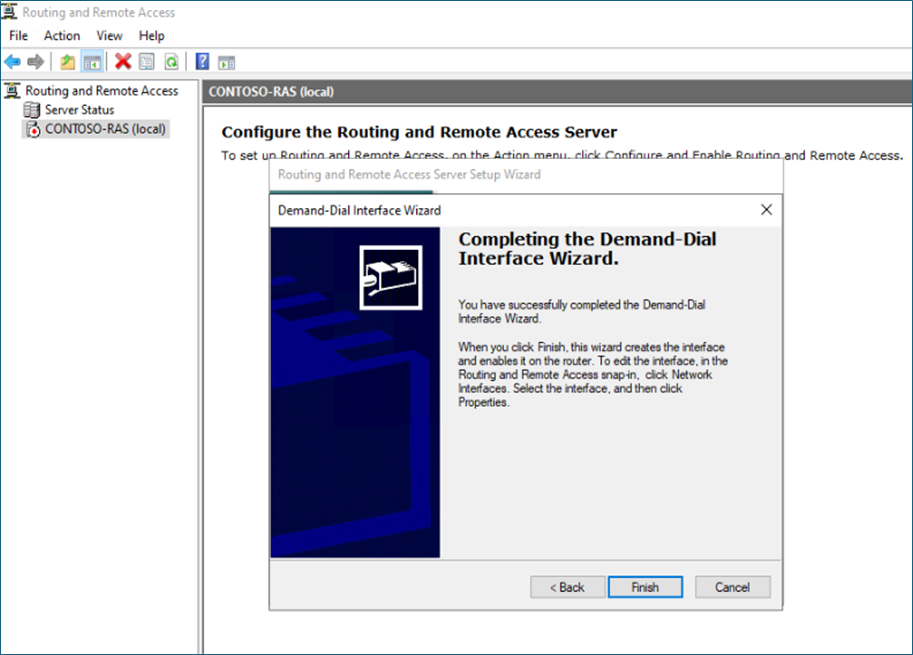The image size is (913, 655).
Task: Click the blue Help question mark icon
Action: tap(202, 62)
